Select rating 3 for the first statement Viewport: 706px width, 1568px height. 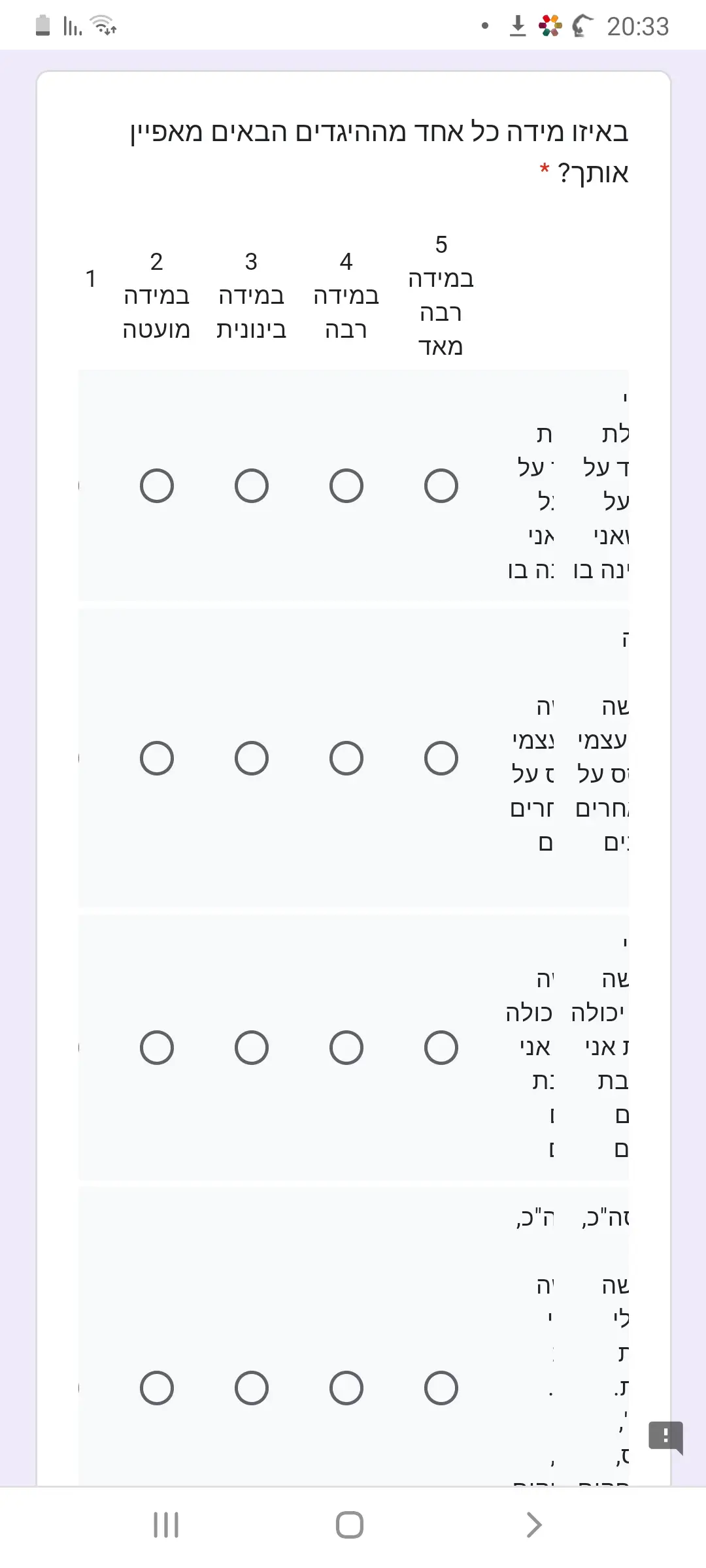pyautogui.click(x=252, y=485)
